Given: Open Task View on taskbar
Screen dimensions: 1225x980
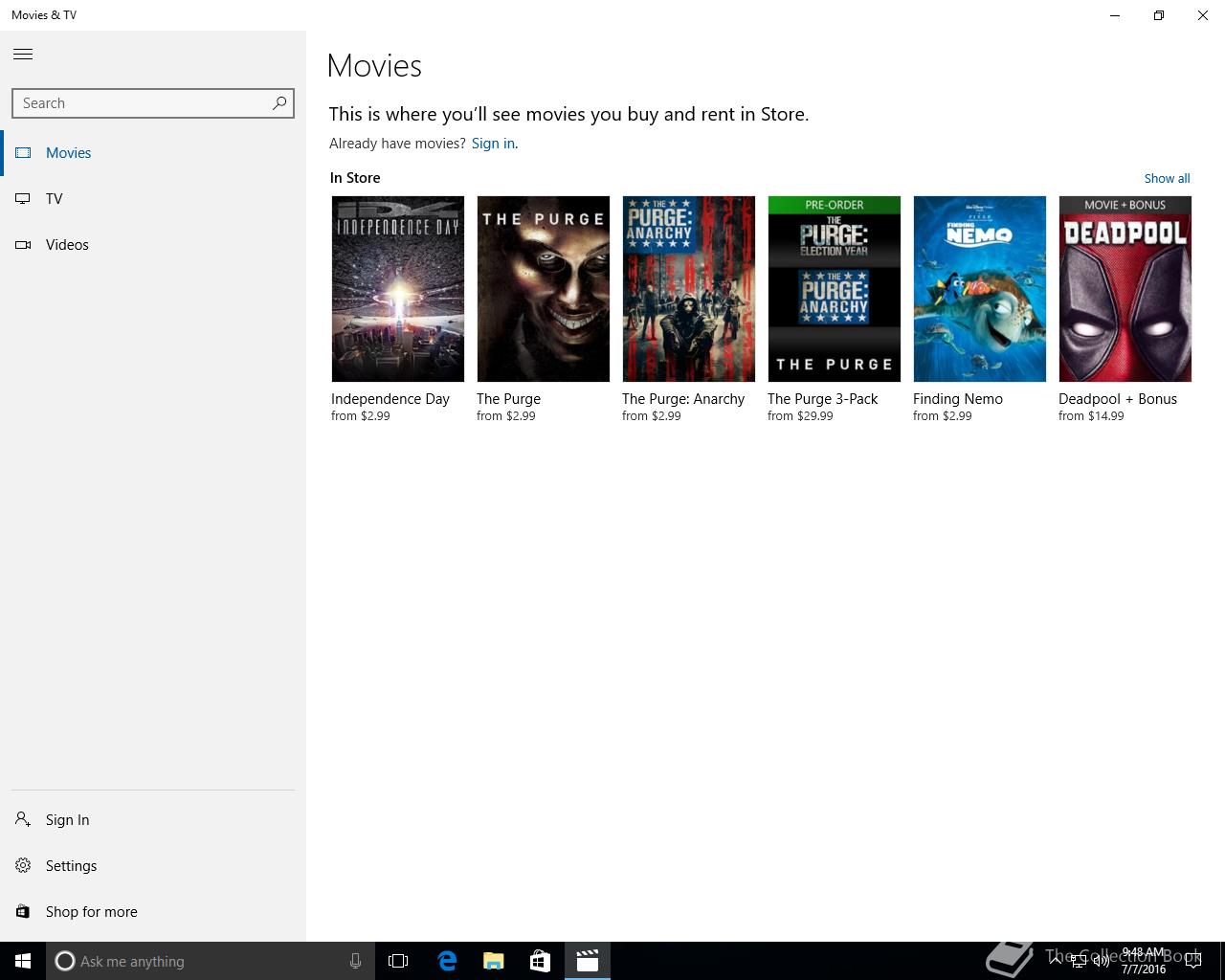Looking at the screenshot, I should [398, 961].
